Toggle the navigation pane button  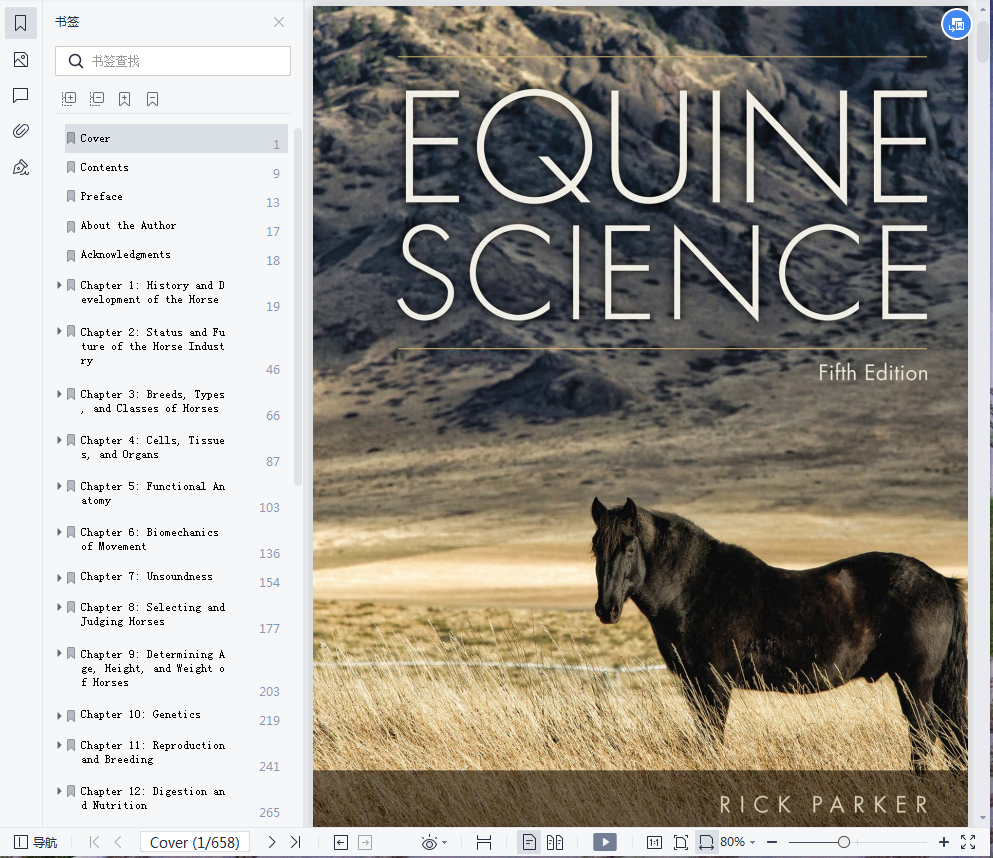35,842
